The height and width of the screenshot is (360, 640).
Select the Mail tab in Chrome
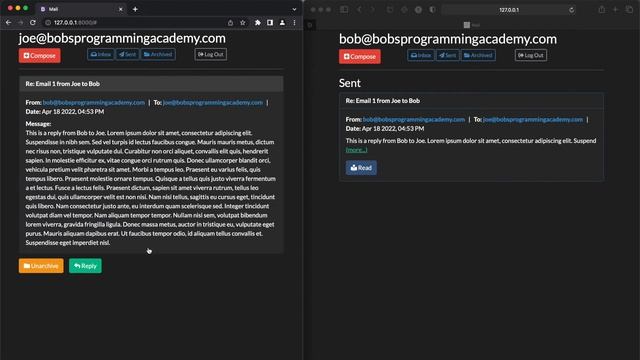[80, 9]
